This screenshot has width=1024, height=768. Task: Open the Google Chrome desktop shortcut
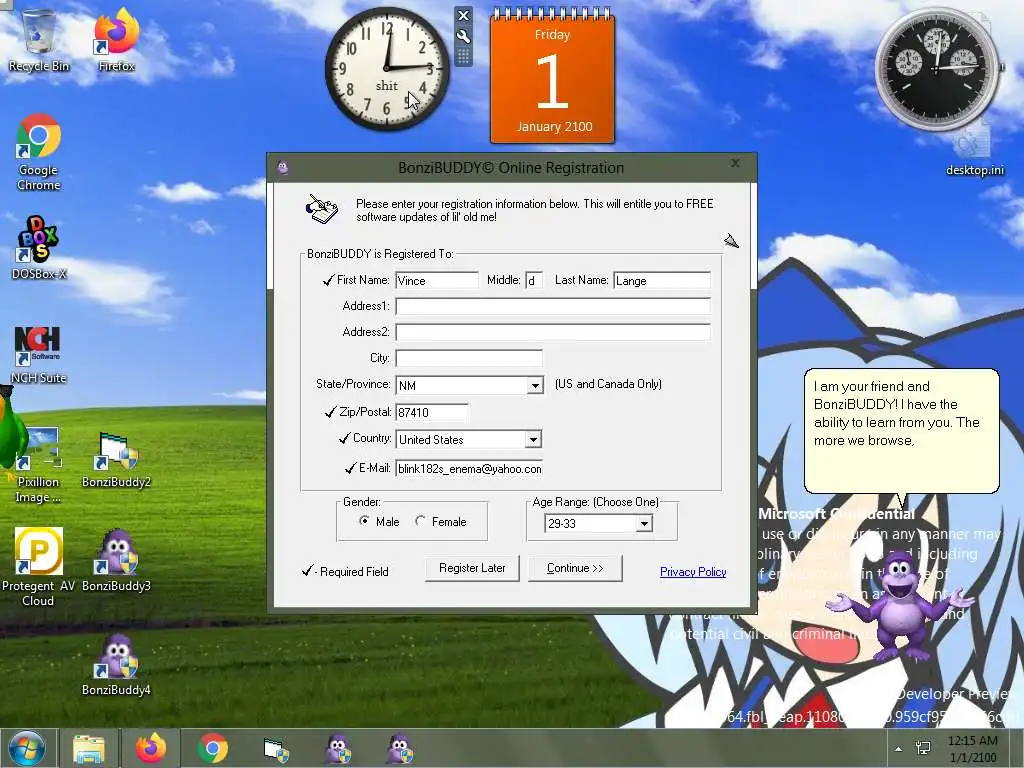(x=39, y=152)
